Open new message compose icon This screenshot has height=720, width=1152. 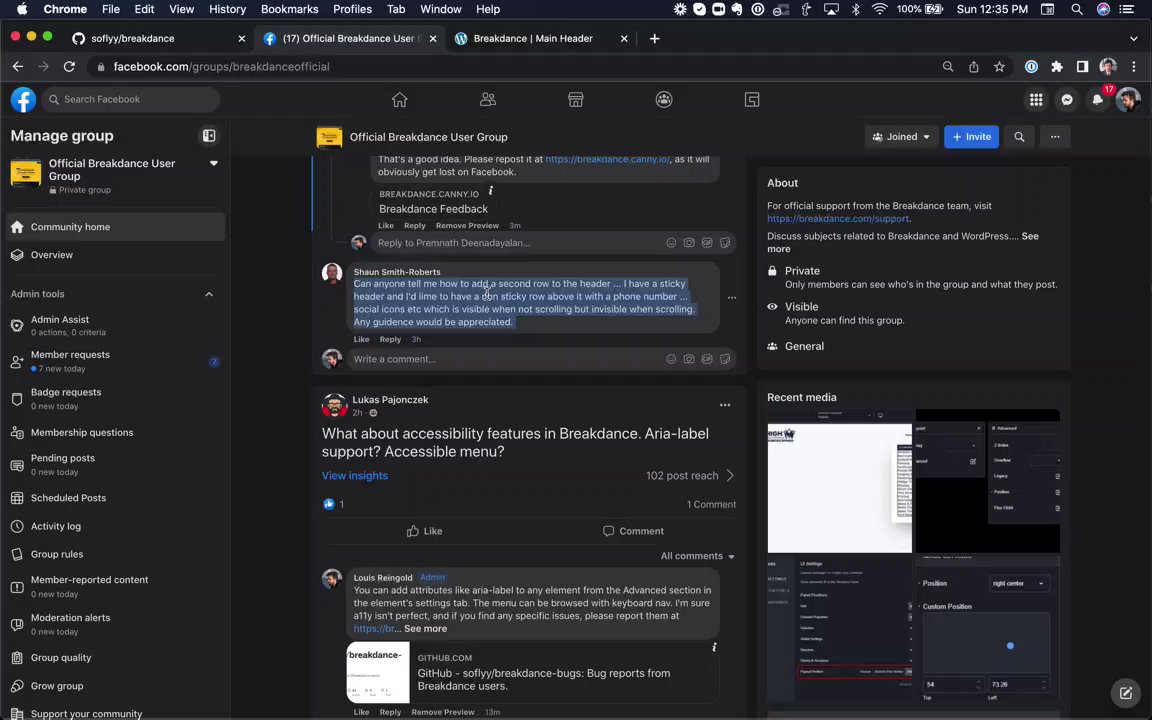1126,692
